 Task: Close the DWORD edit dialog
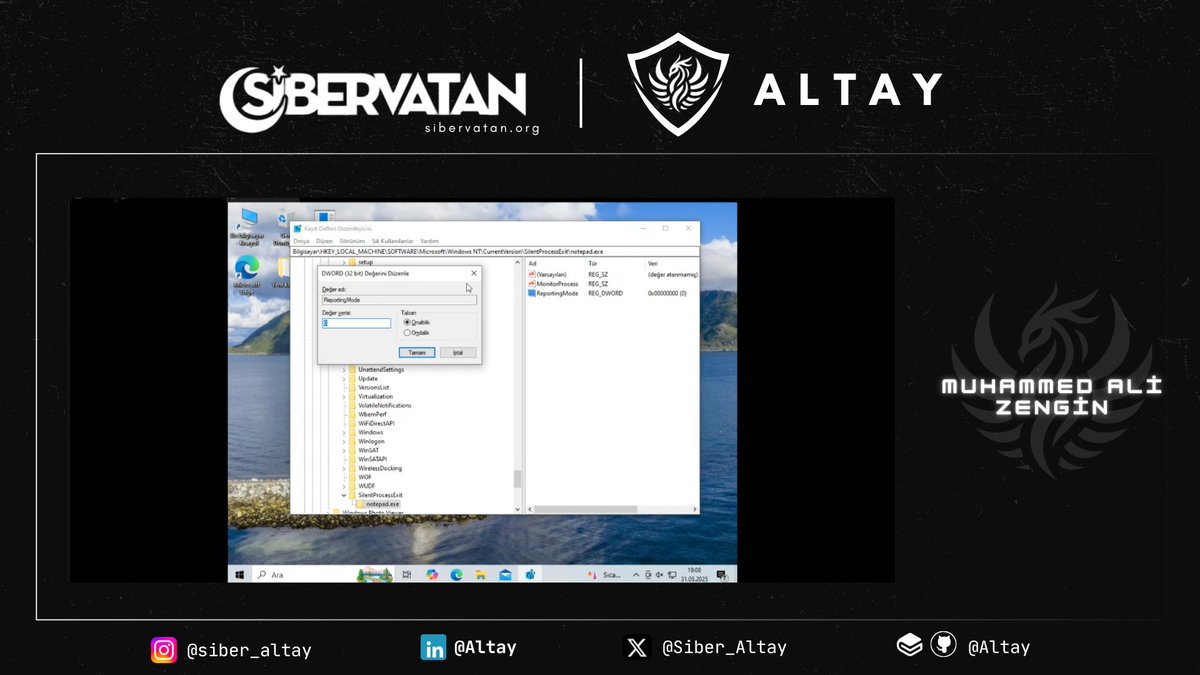click(473, 273)
